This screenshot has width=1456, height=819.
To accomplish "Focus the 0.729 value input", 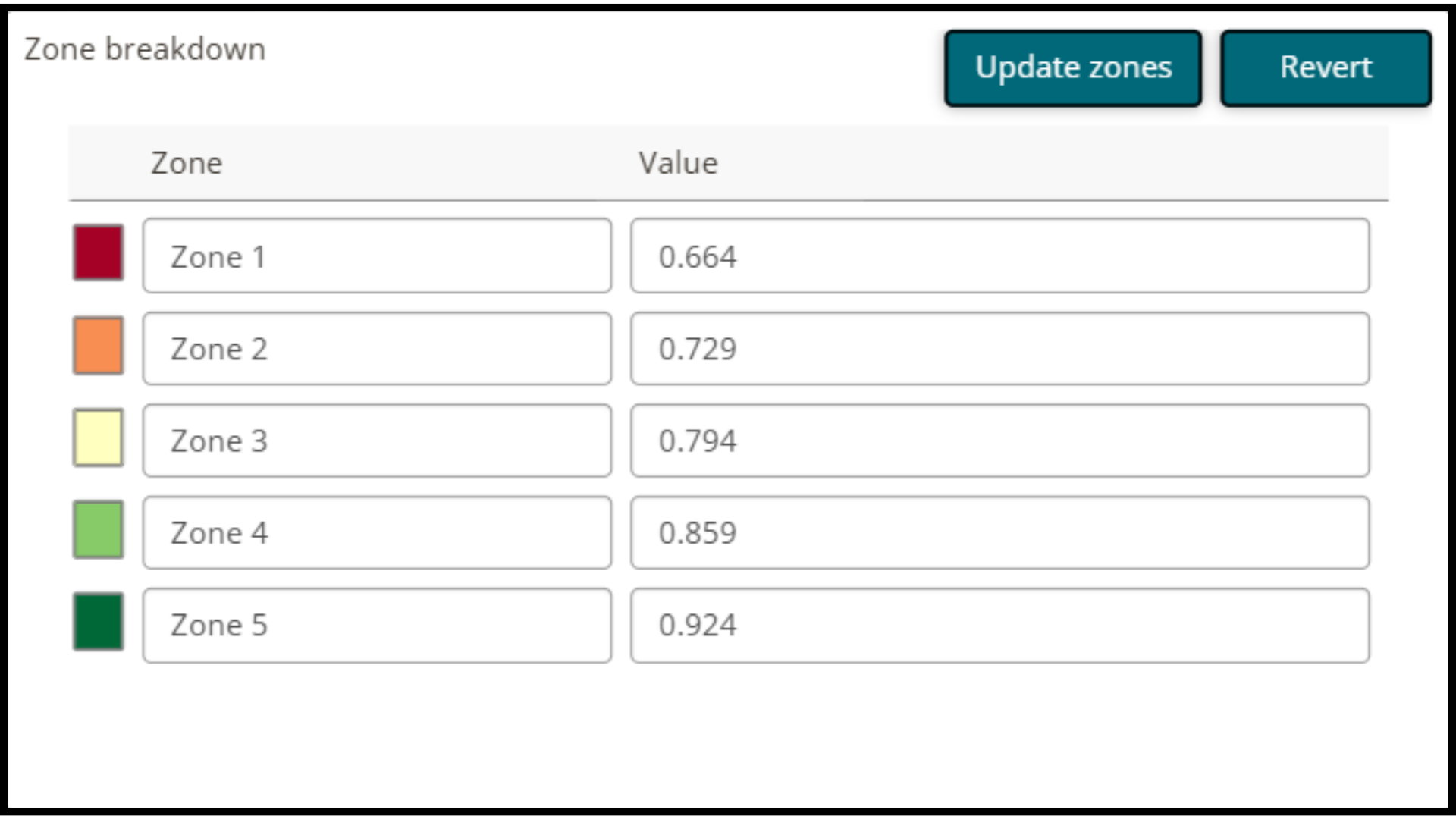I will pos(1000,349).
